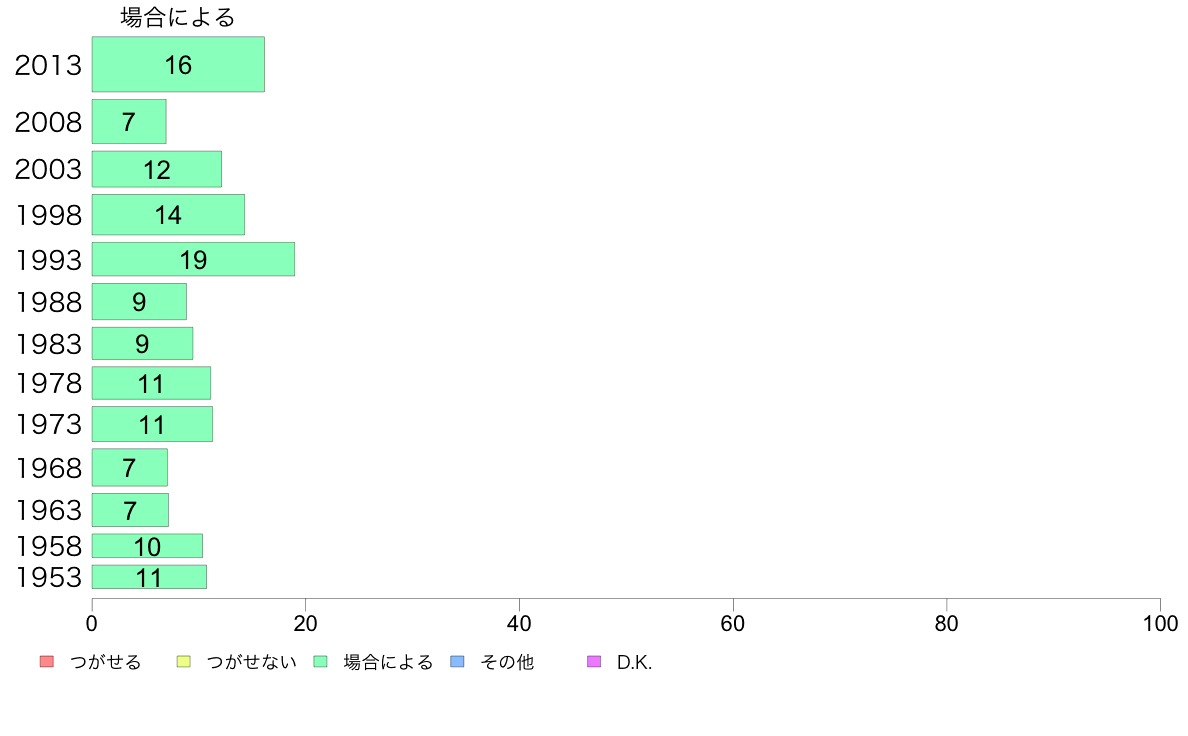This screenshot has height=736, width=1188.
Task: Click the 40 tick label on x-axis
Action: [519, 624]
